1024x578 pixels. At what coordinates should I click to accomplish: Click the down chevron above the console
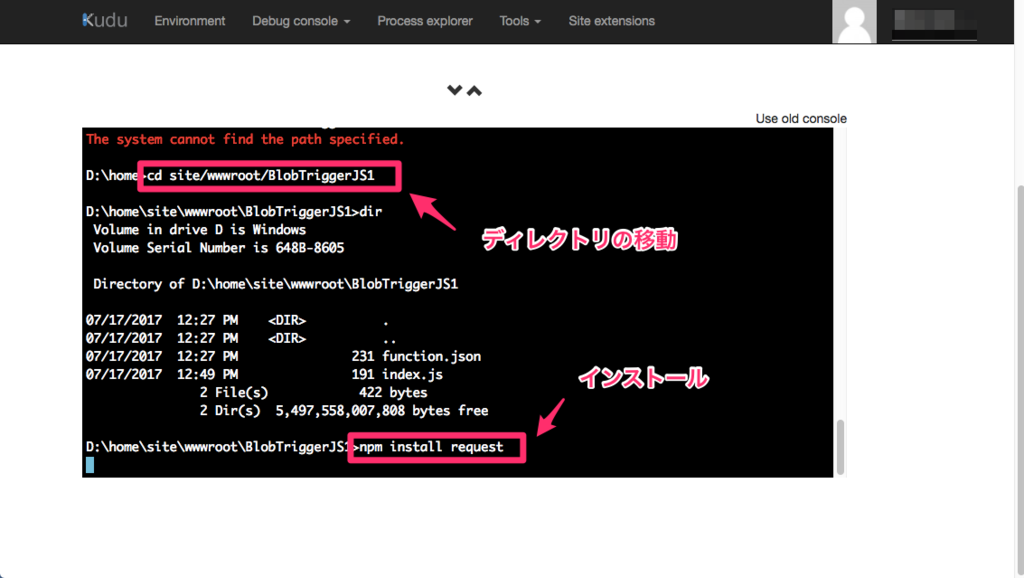pos(455,90)
